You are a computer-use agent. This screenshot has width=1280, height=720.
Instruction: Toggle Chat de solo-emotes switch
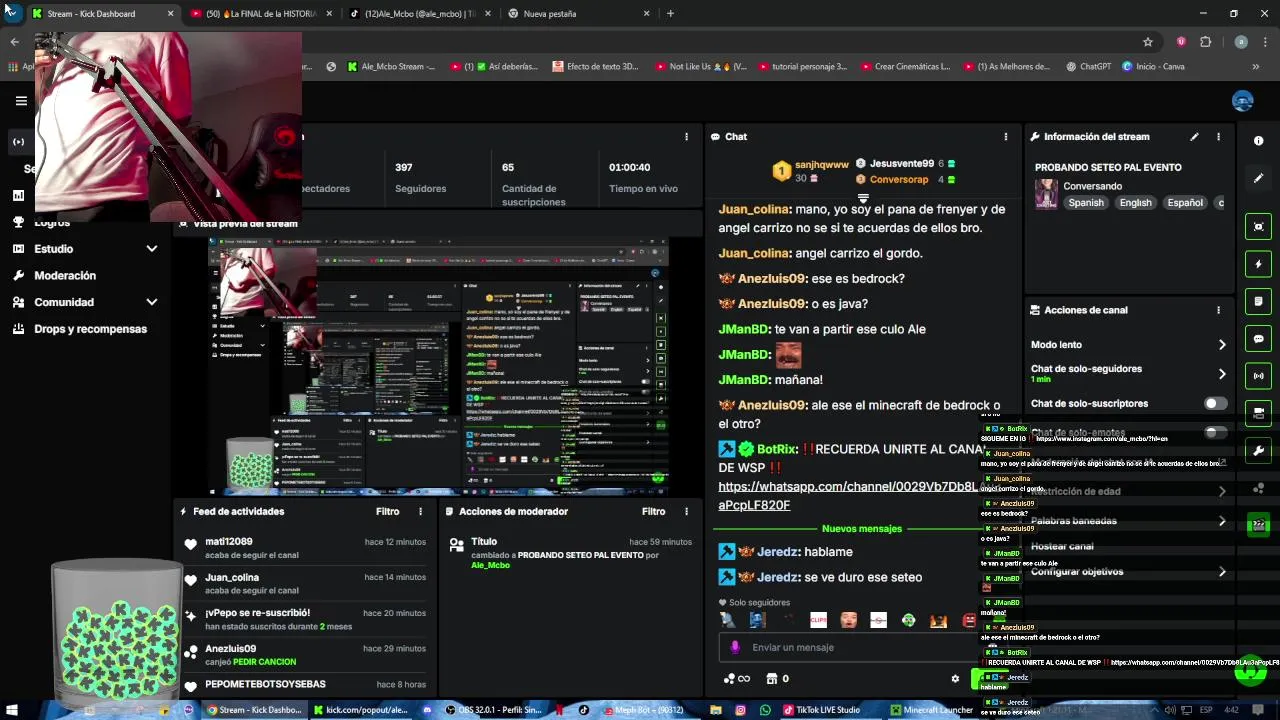click(1215, 433)
